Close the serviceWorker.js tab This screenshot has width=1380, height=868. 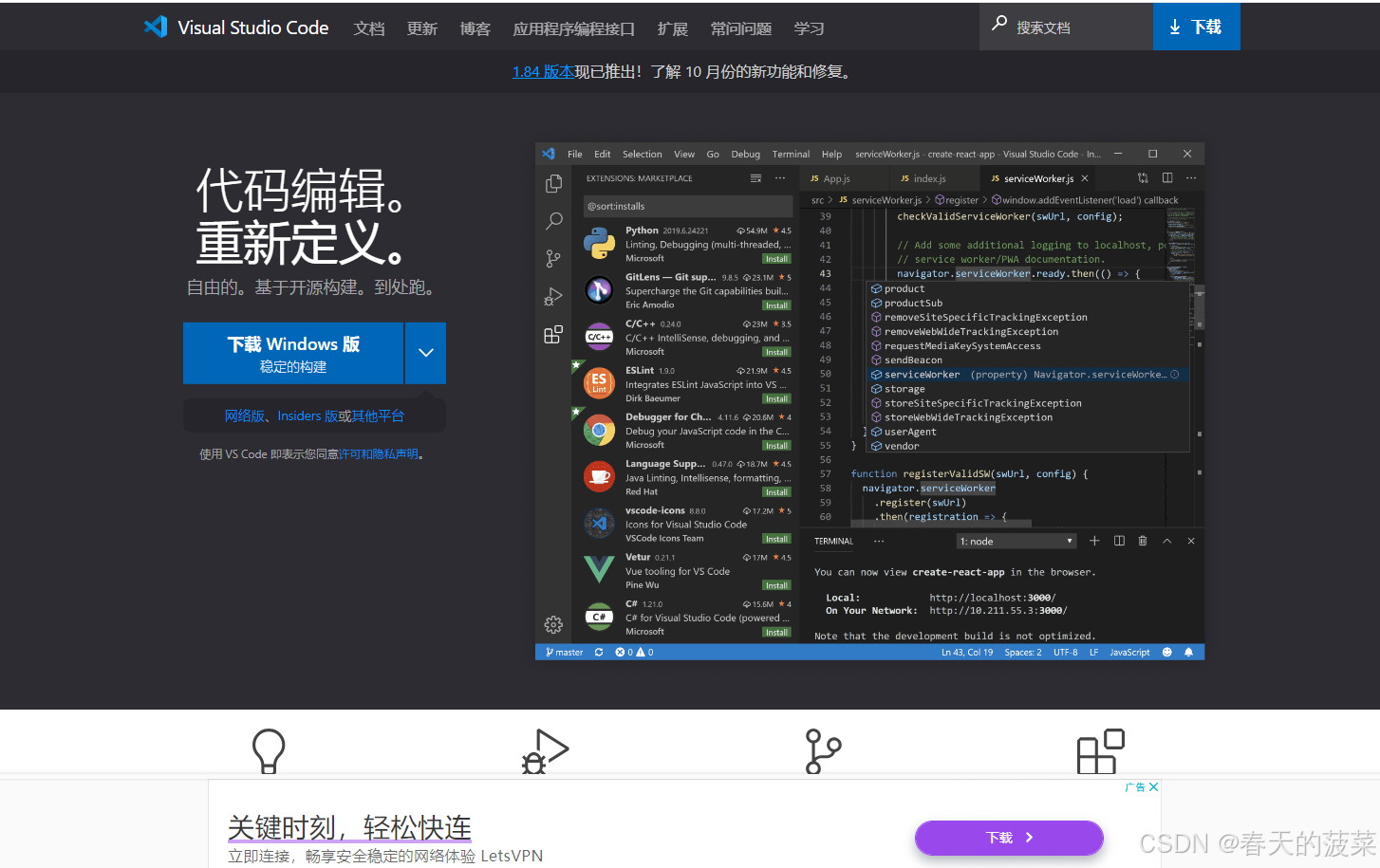pos(1085,178)
